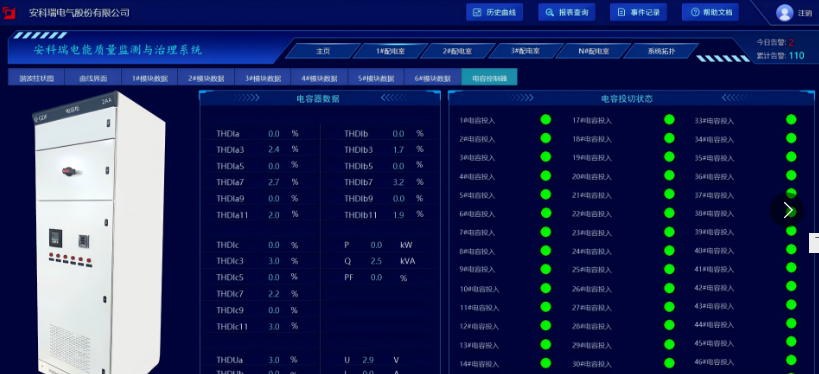Click the 18#电容投入 status indicator

tap(669, 138)
